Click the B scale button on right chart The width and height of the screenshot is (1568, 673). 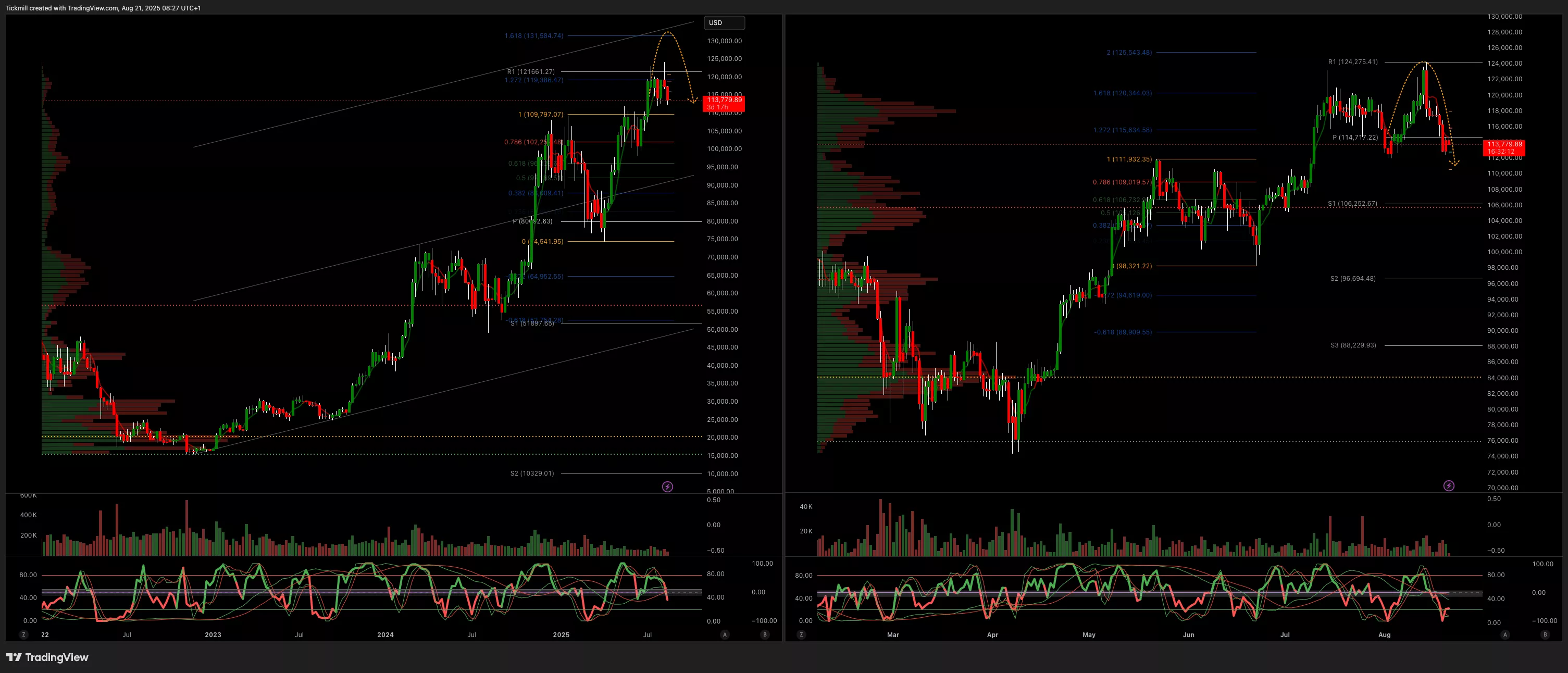[x=1545, y=634]
